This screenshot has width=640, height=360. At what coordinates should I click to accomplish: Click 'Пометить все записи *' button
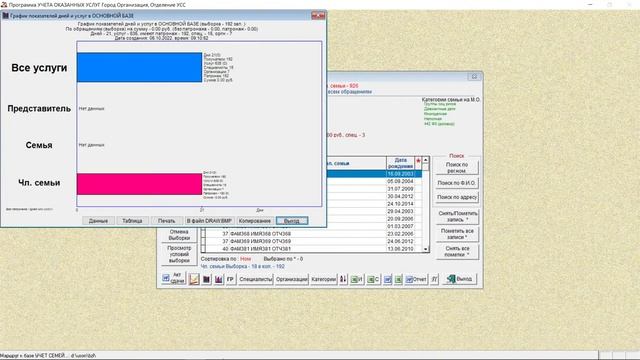pyautogui.click(x=457, y=234)
